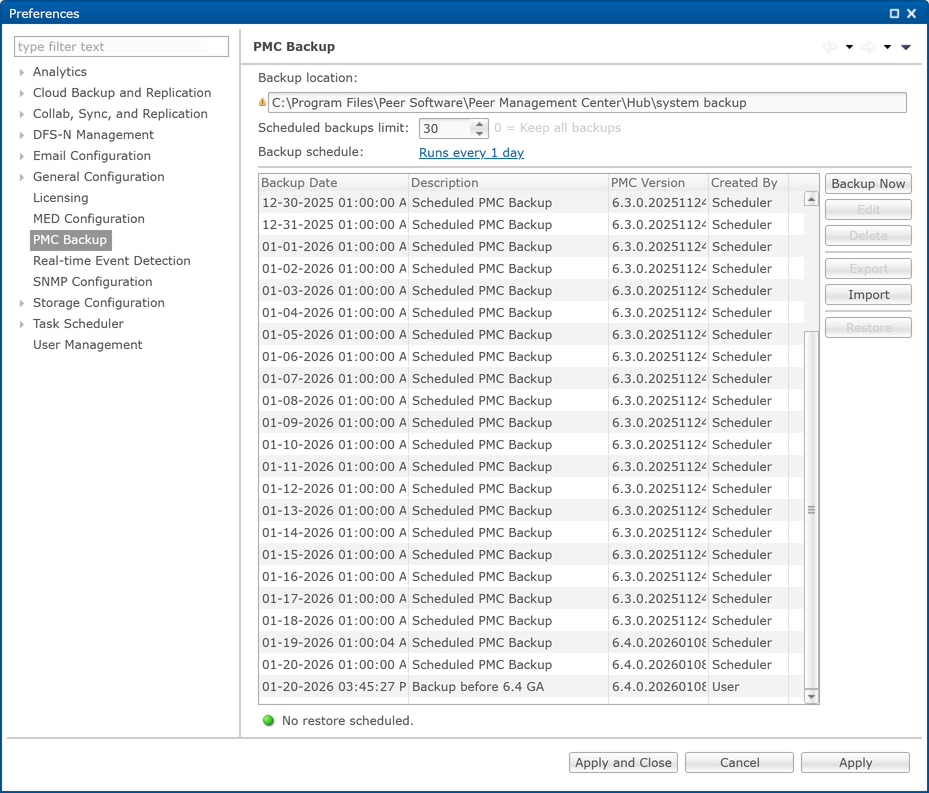
Task: Click the scroll down arrow of backup table
Action: [811, 697]
